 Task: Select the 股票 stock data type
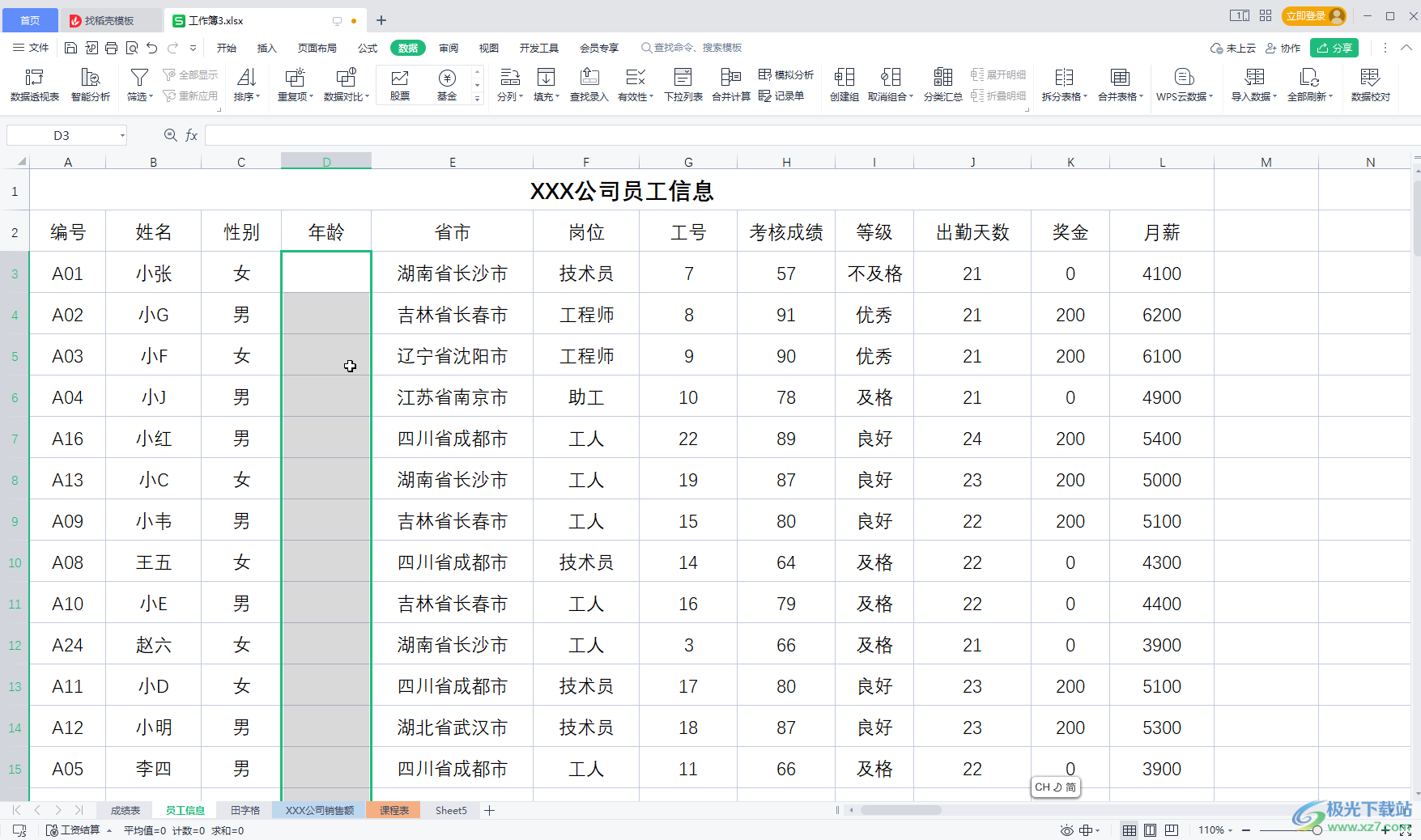[x=400, y=84]
